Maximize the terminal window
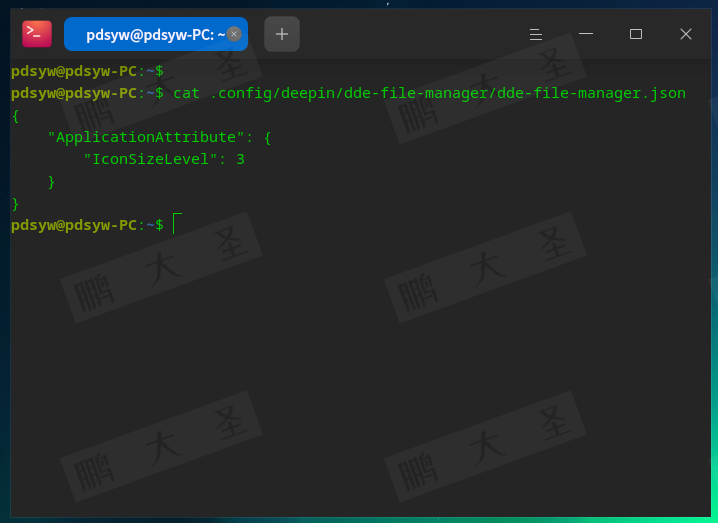 pyautogui.click(x=636, y=34)
